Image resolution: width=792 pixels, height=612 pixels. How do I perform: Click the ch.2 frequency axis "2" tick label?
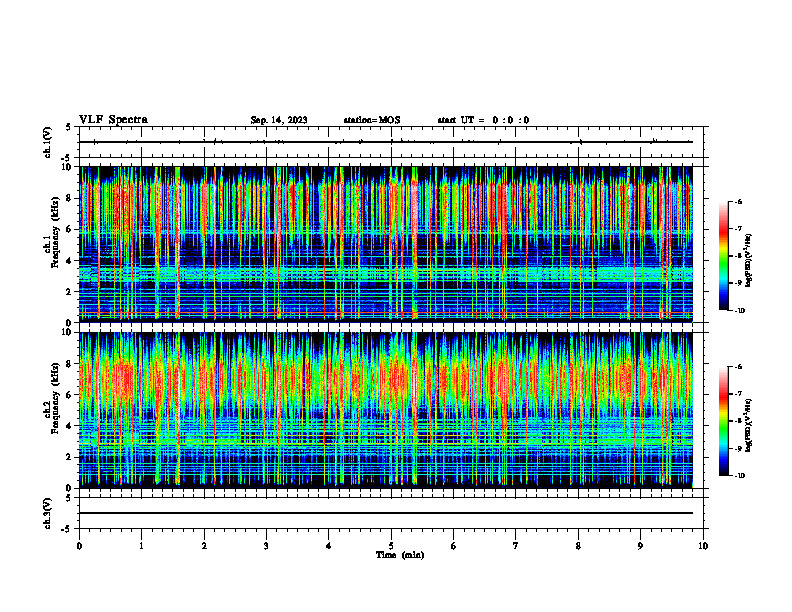70,457
